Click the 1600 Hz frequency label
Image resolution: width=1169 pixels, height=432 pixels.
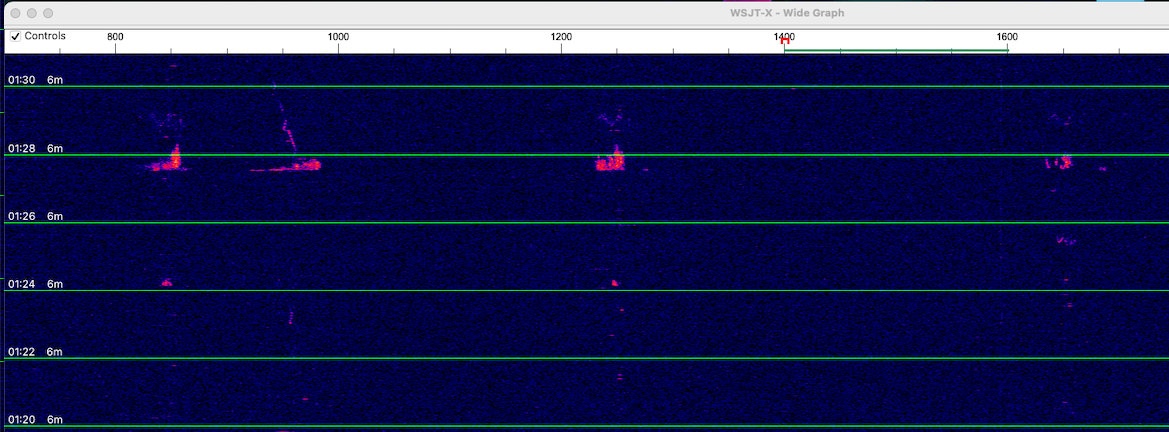click(x=1006, y=37)
